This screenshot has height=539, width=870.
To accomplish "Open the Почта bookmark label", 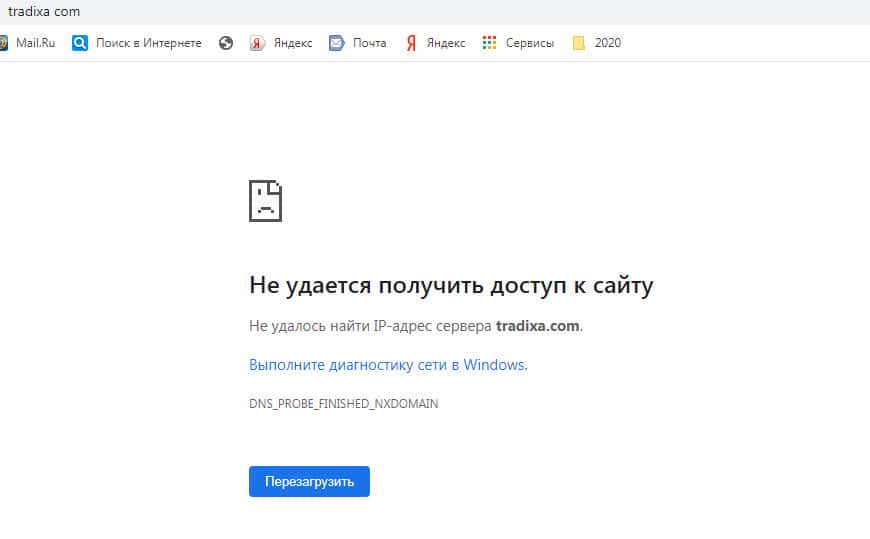I will click(370, 43).
